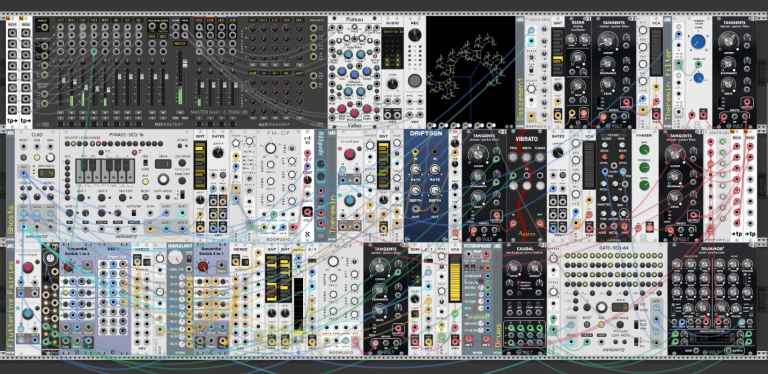Click red knob on Sequential Switch 1 to 2
Screen dimensions: 768x374
69,267
